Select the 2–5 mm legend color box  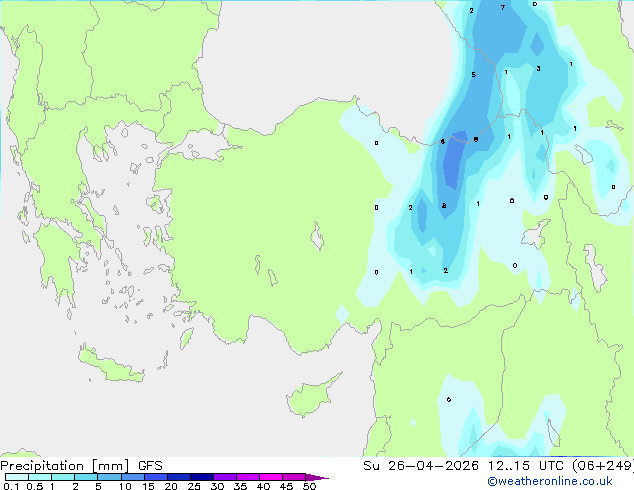click(86, 477)
